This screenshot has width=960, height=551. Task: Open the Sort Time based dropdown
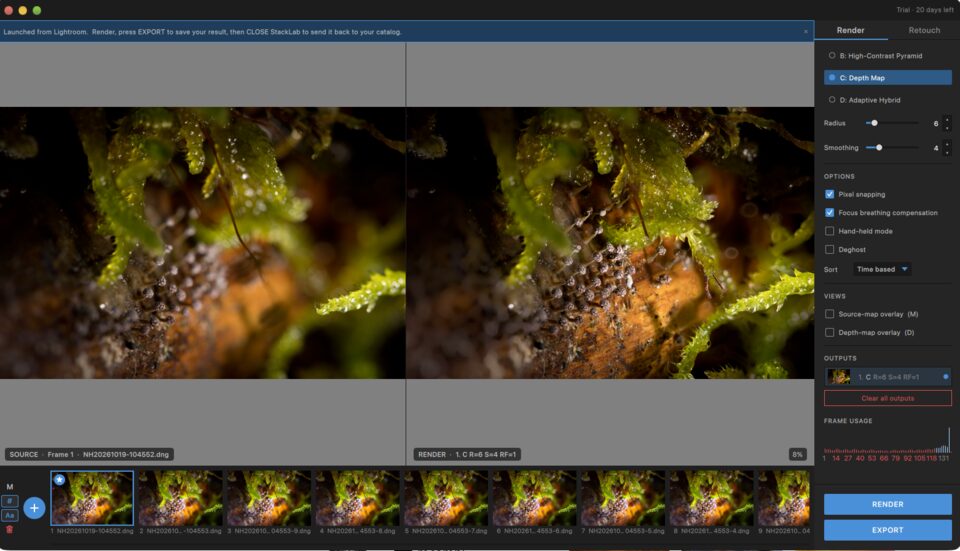pyautogui.click(x=882, y=269)
